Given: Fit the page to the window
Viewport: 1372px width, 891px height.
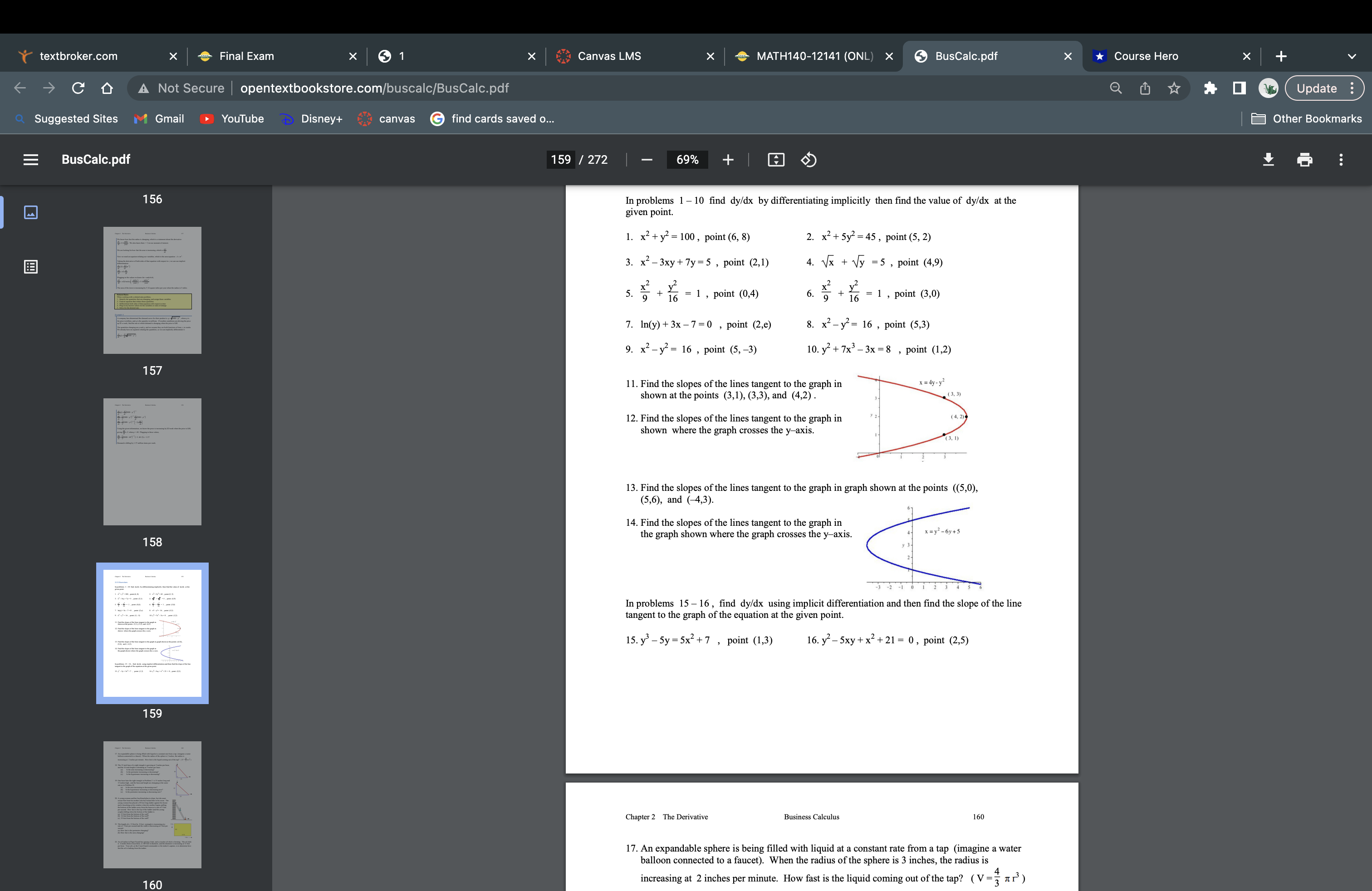Looking at the screenshot, I should 776,160.
